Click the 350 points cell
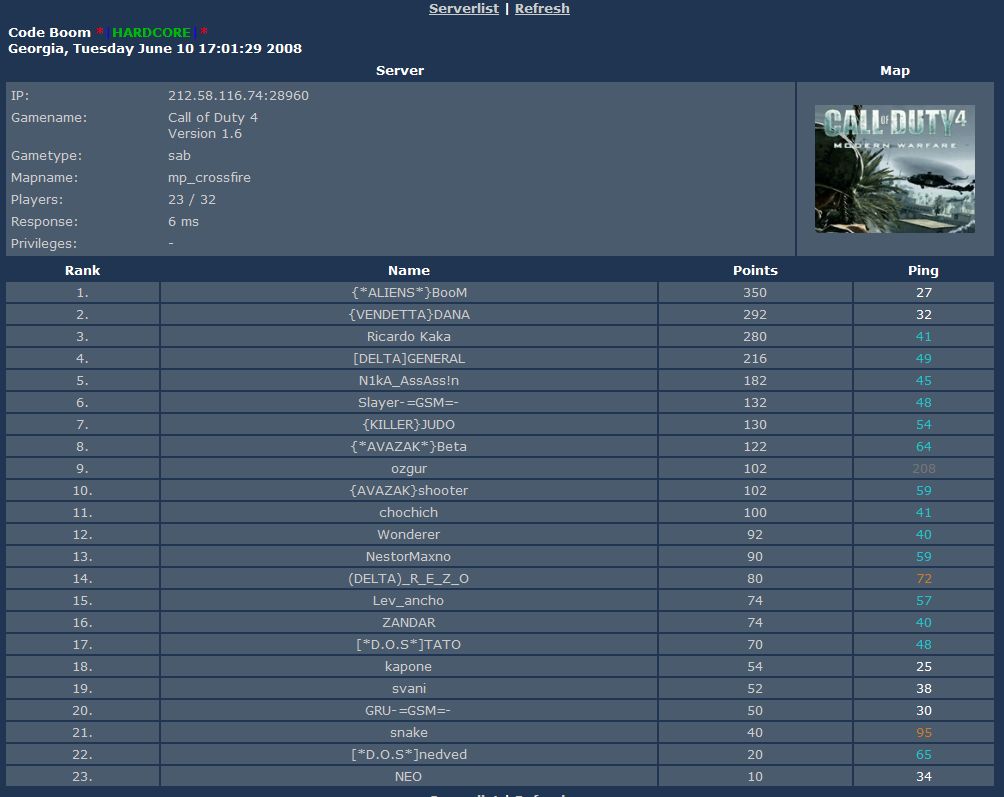 (755, 293)
